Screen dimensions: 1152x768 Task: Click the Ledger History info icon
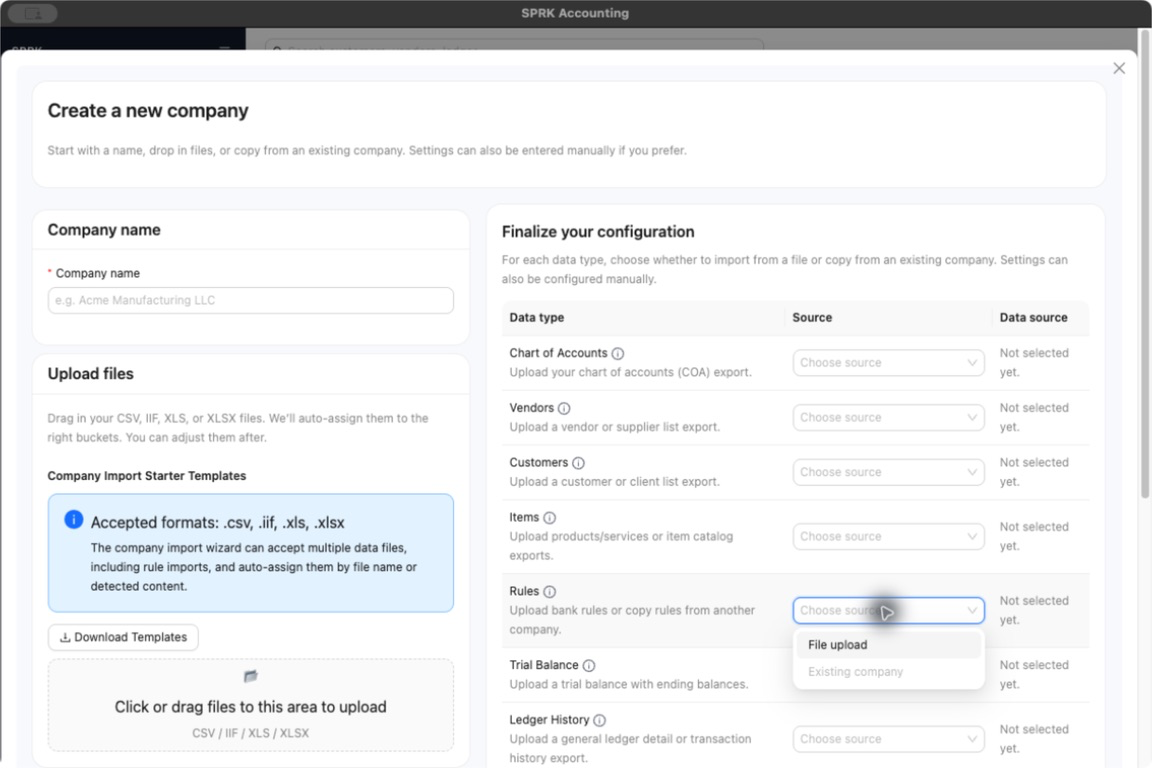pyautogui.click(x=600, y=720)
